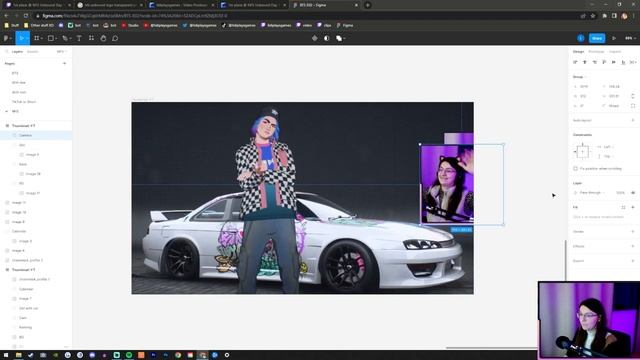Click the Create component icon

(x=314, y=38)
